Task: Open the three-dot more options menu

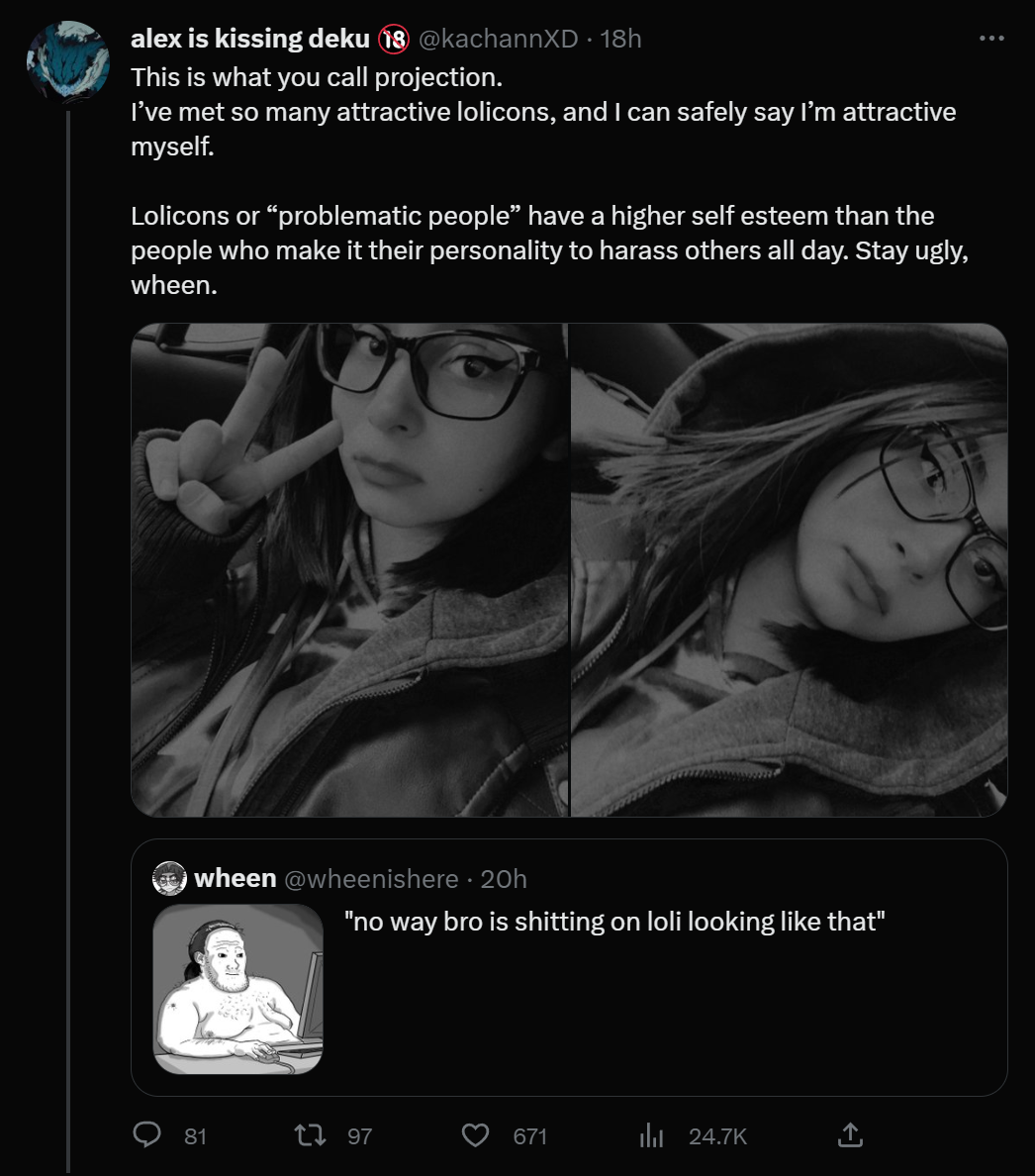Action: 991,39
